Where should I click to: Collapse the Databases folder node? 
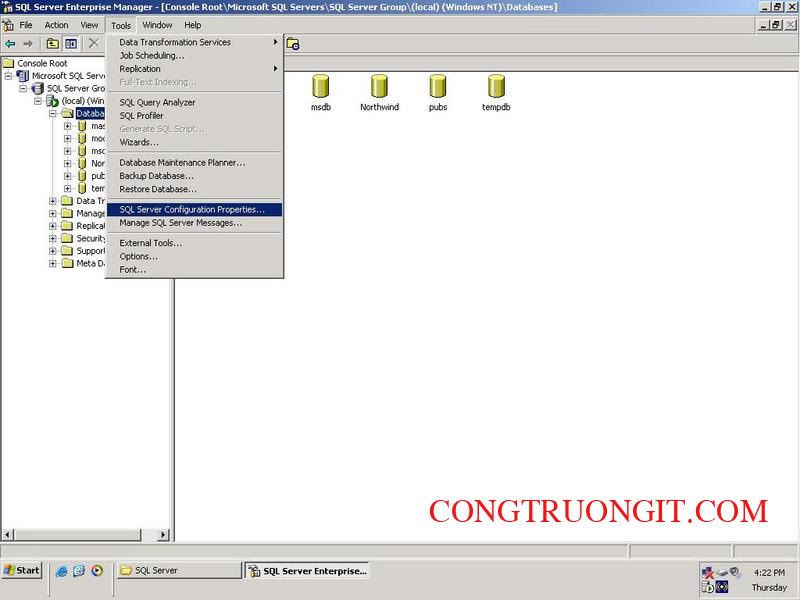53,113
